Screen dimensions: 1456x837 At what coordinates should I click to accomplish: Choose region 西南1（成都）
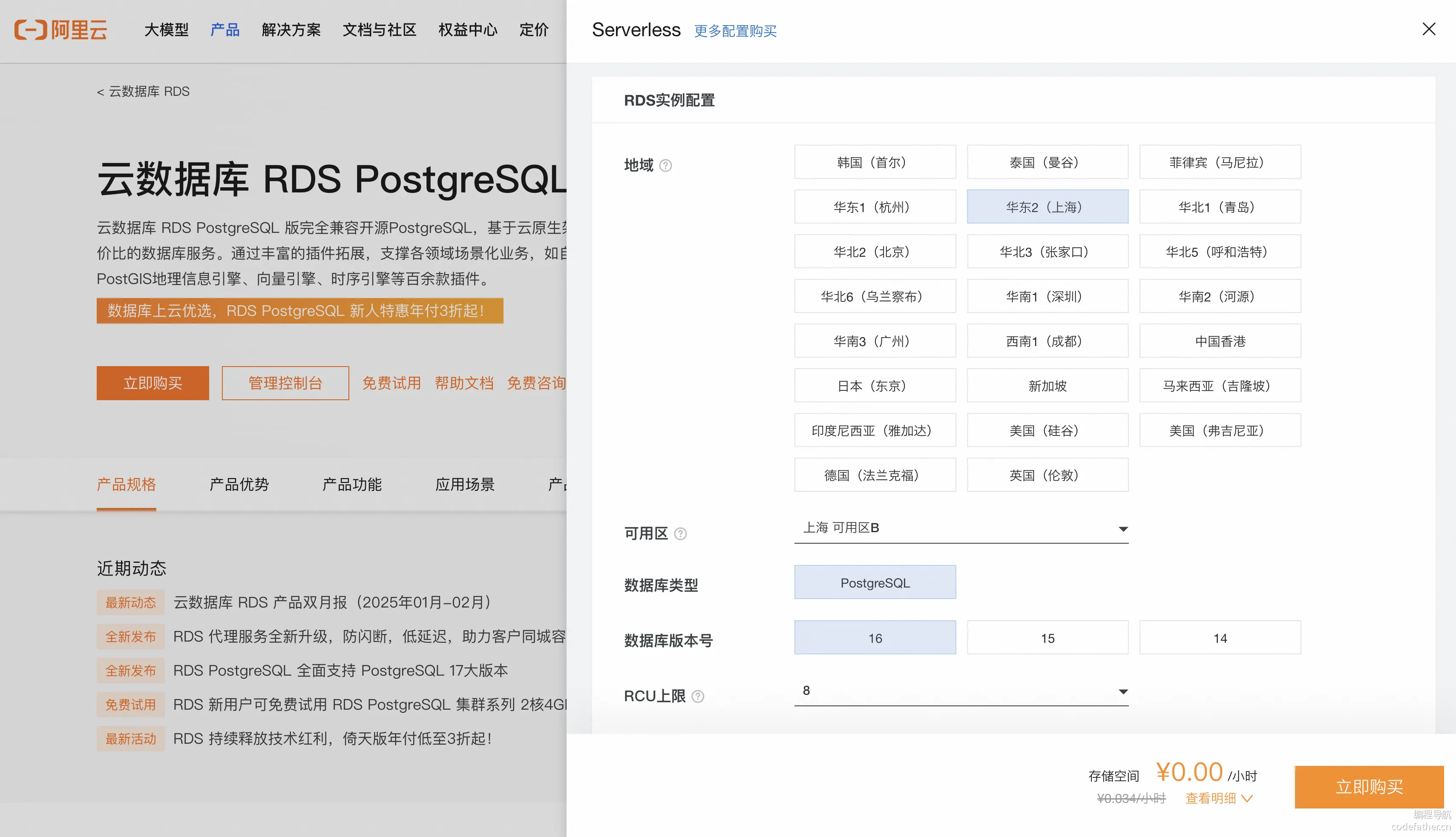tap(1047, 341)
